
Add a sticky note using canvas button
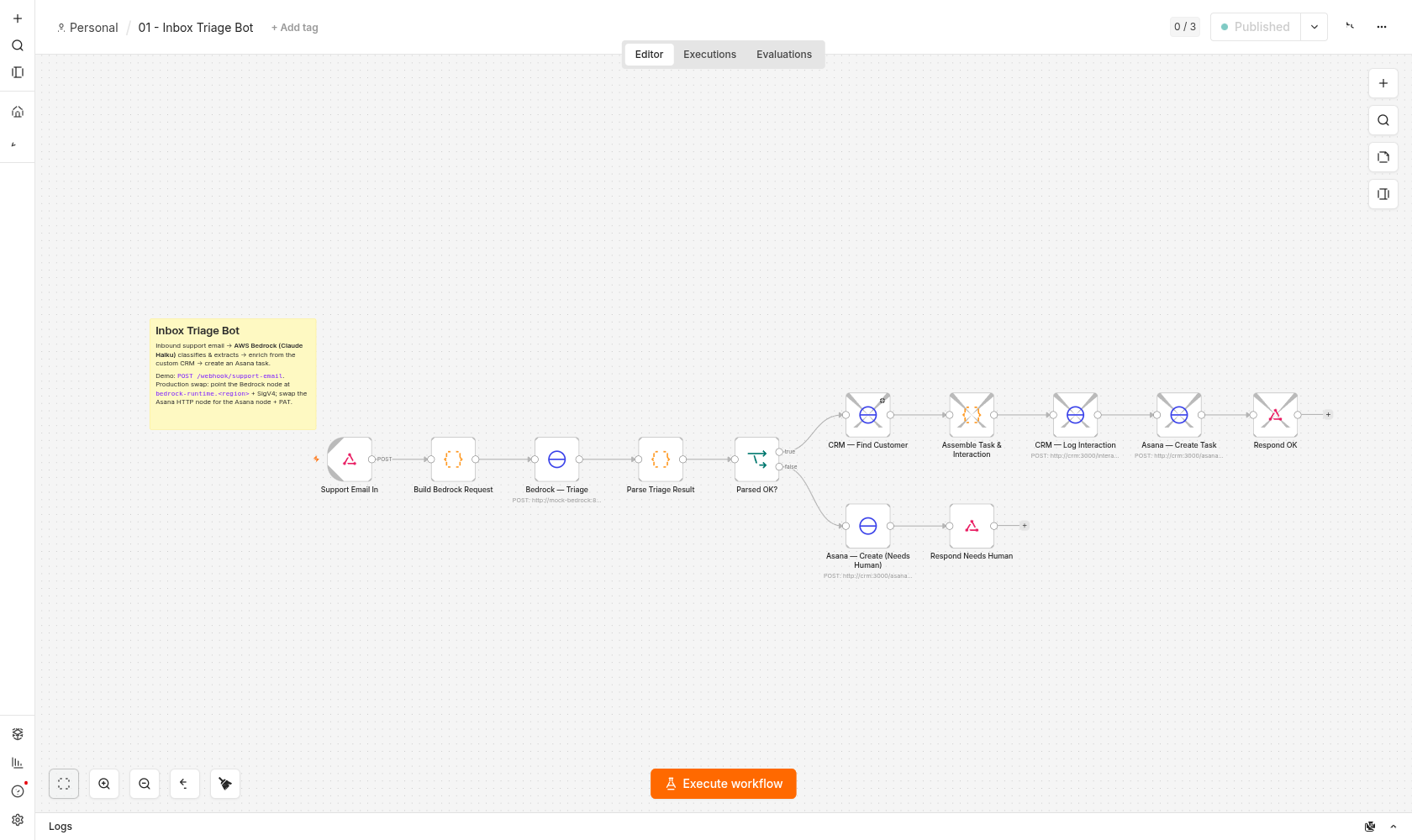pyautogui.click(x=1383, y=157)
